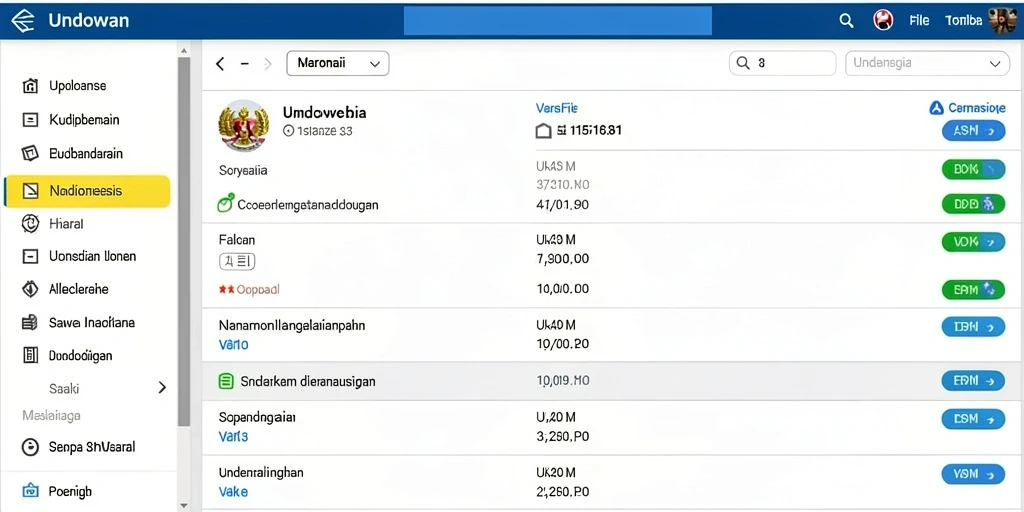Image resolution: width=1024 pixels, height=512 pixels.
Task: Click the blue bar in header
Action: 558,21
